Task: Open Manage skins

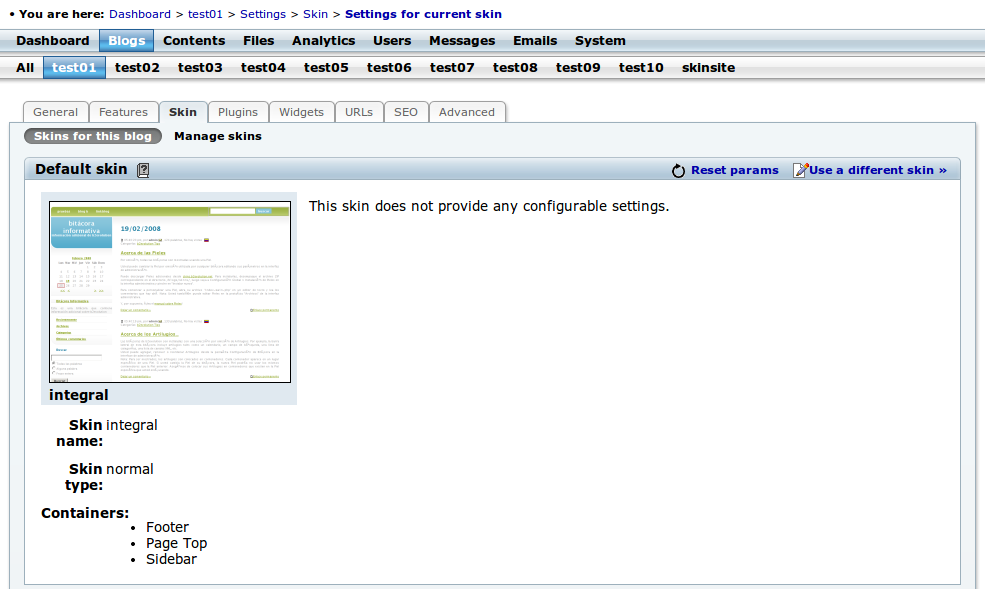Action: coord(218,136)
